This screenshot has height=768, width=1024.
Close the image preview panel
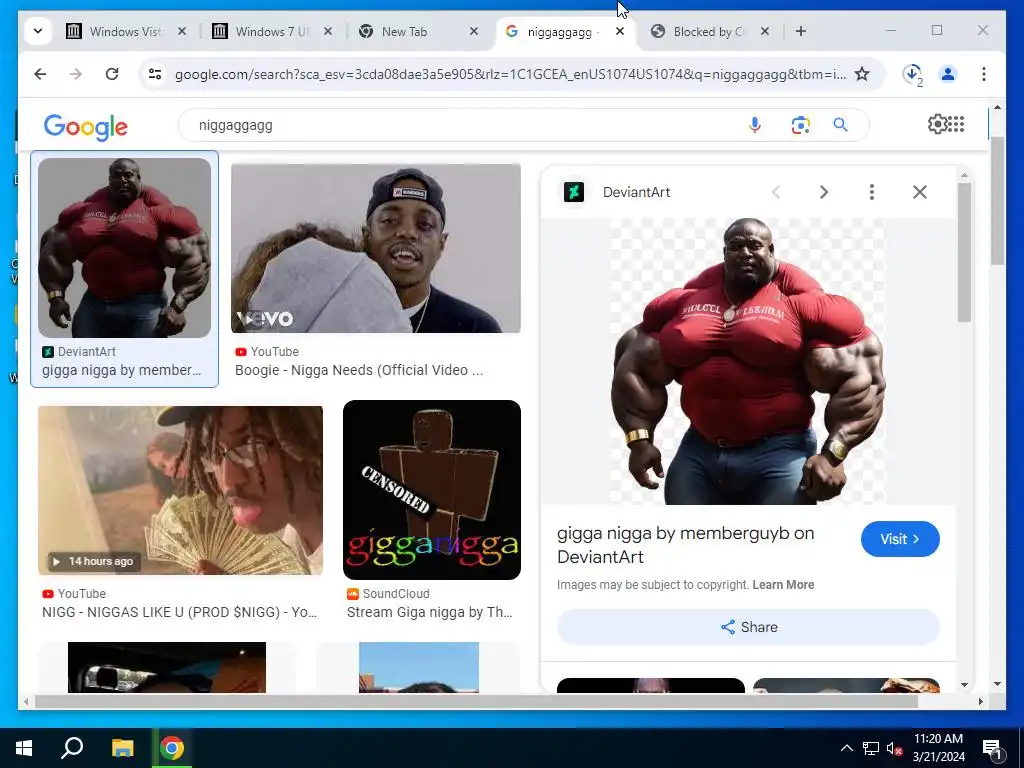pos(920,192)
